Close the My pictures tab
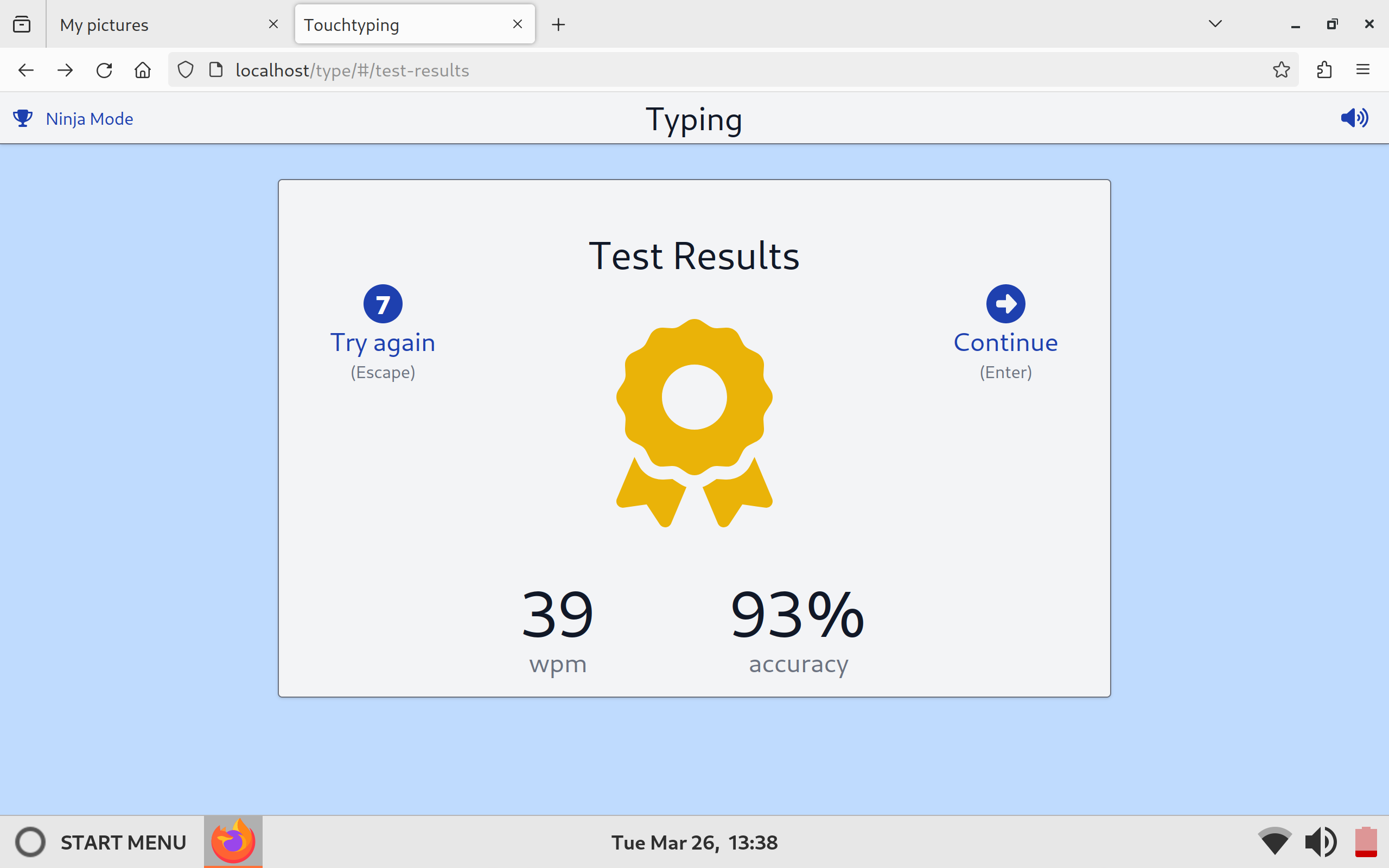Screen dimensions: 1389x868 (x=273, y=24)
